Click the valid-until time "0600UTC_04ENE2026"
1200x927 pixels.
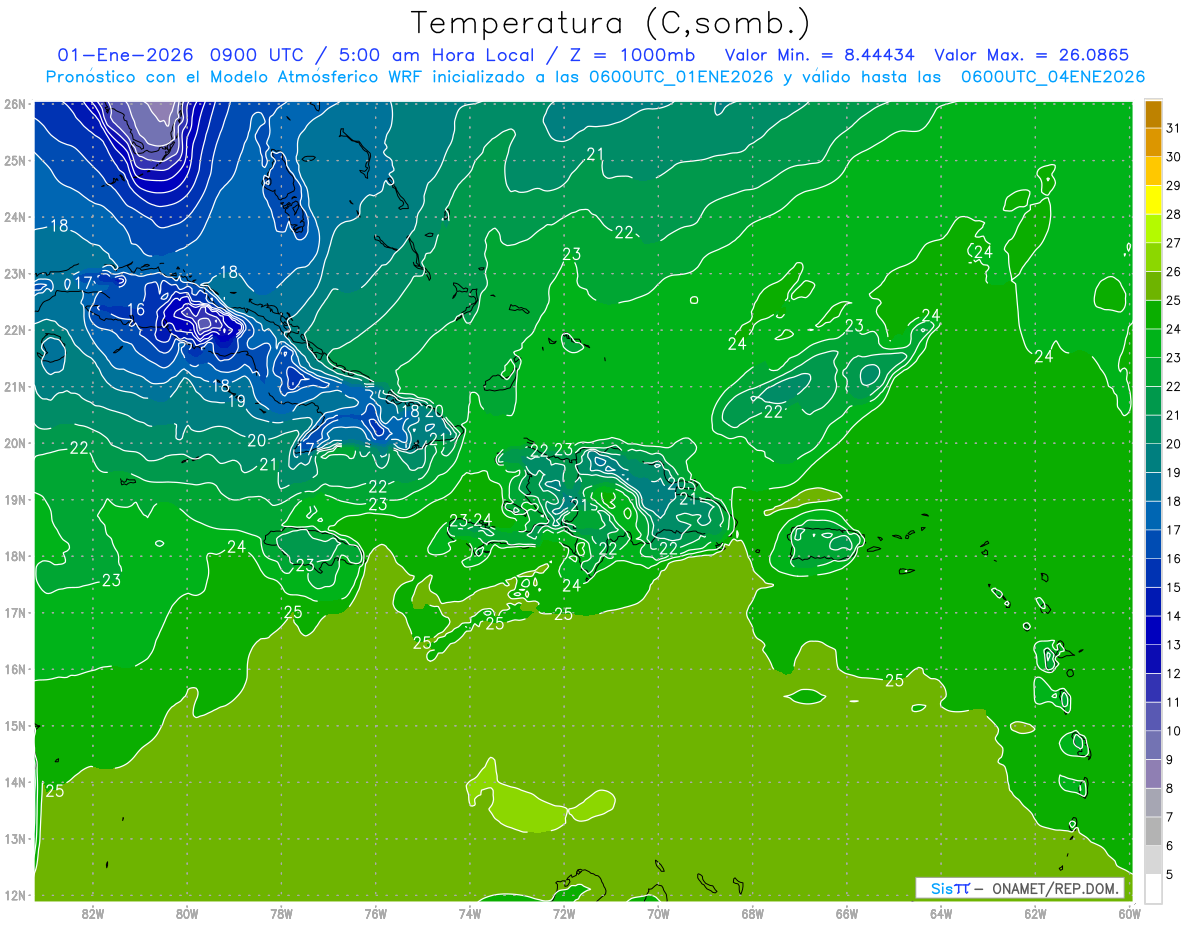point(1052,77)
